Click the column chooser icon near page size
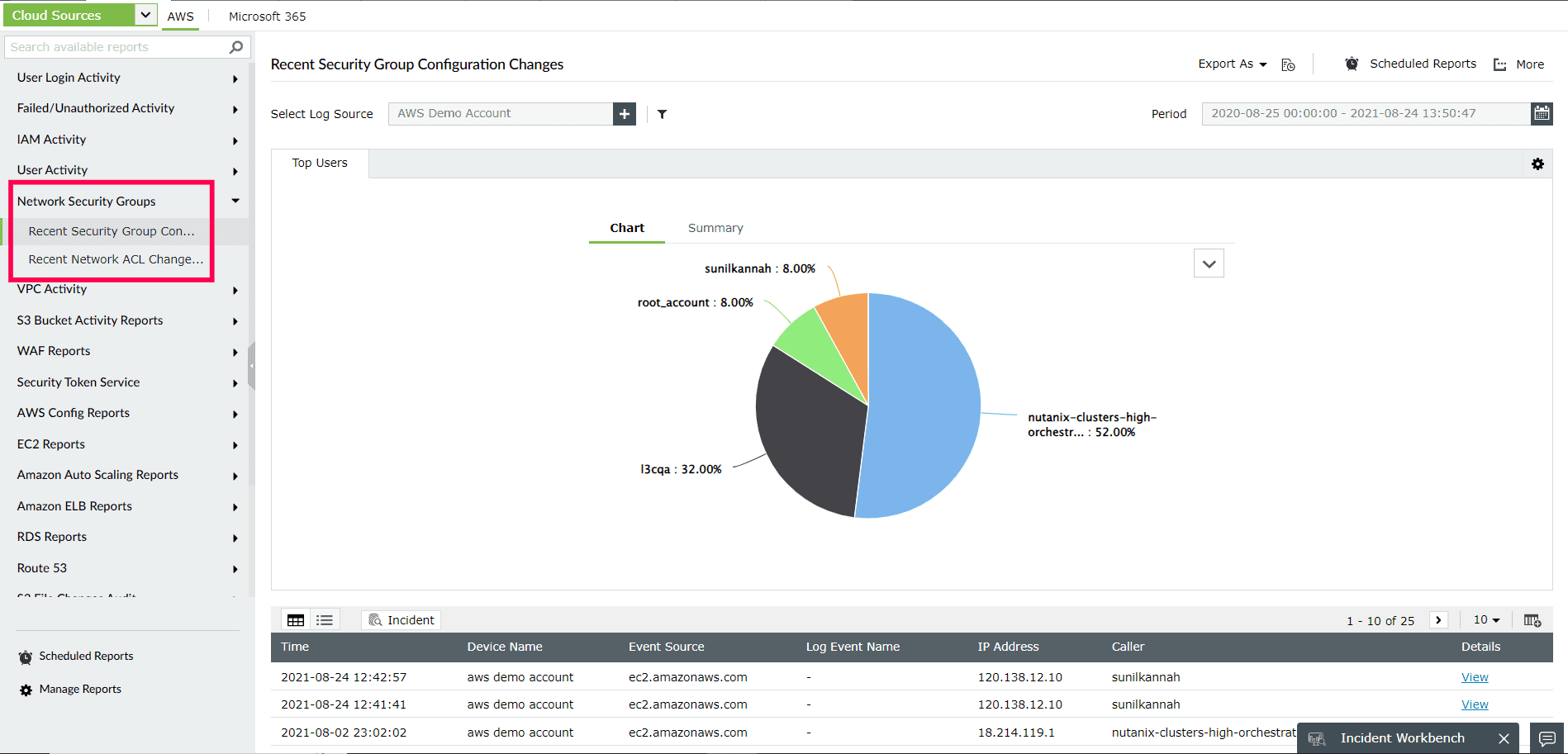The image size is (1568, 754). (x=1532, y=619)
